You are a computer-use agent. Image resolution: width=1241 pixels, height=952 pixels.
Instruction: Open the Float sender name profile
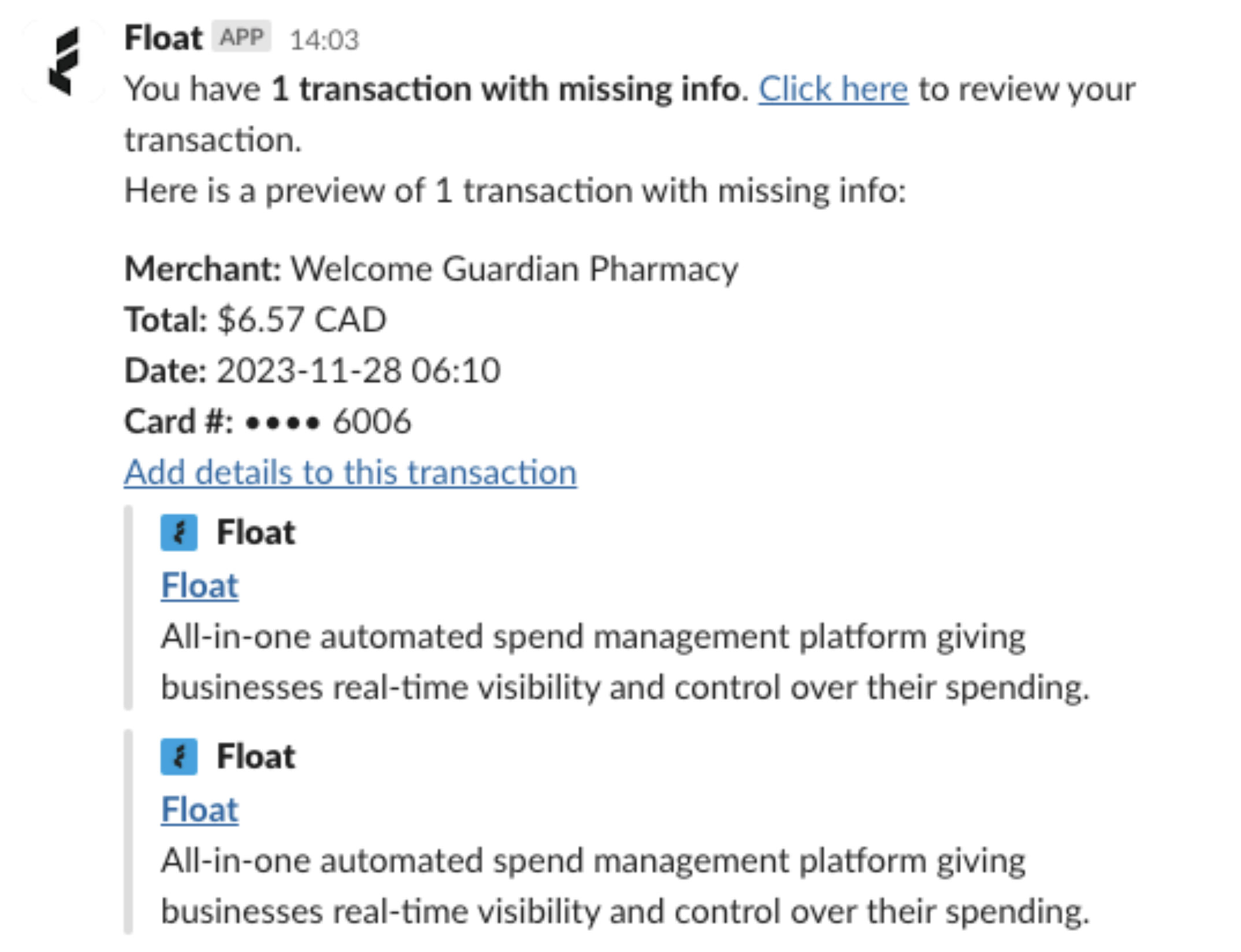pyautogui.click(x=164, y=38)
